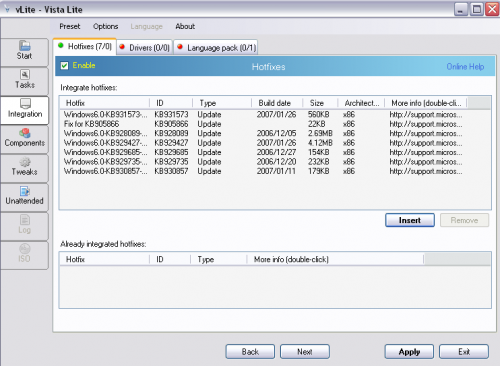Close the vLite window
Screen dimensions: 500x366
click(492, 9)
